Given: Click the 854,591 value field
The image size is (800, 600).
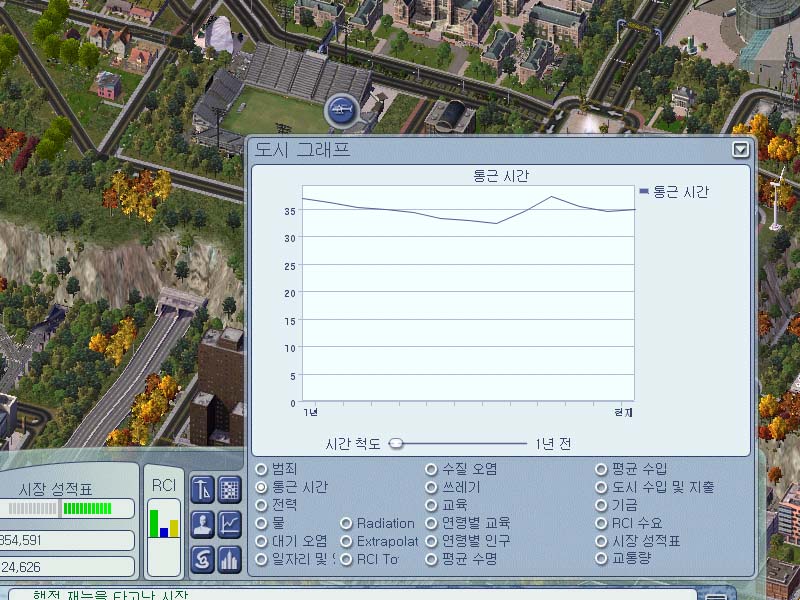Looking at the screenshot, I should (66, 540).
